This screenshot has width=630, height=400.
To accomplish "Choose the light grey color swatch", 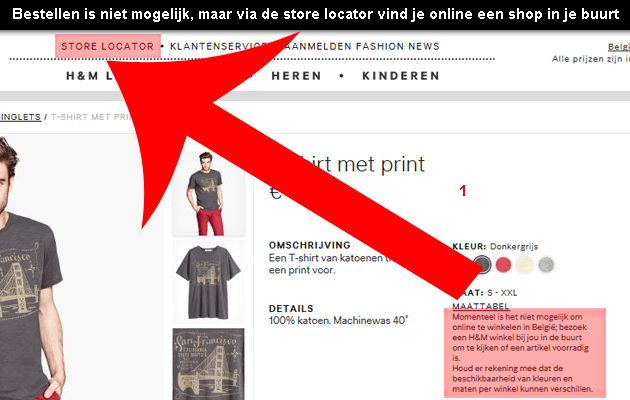I will (546, 265).
